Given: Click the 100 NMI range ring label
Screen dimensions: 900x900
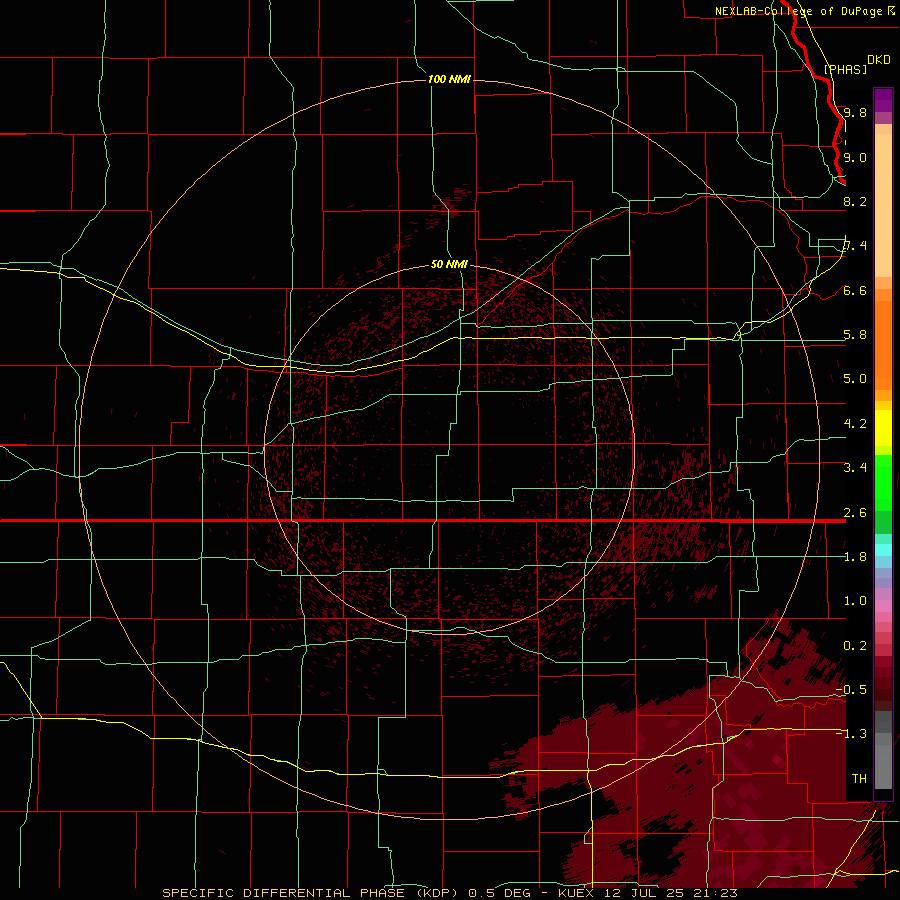Looking at the screenshot, I should click(x=449, y=79).
